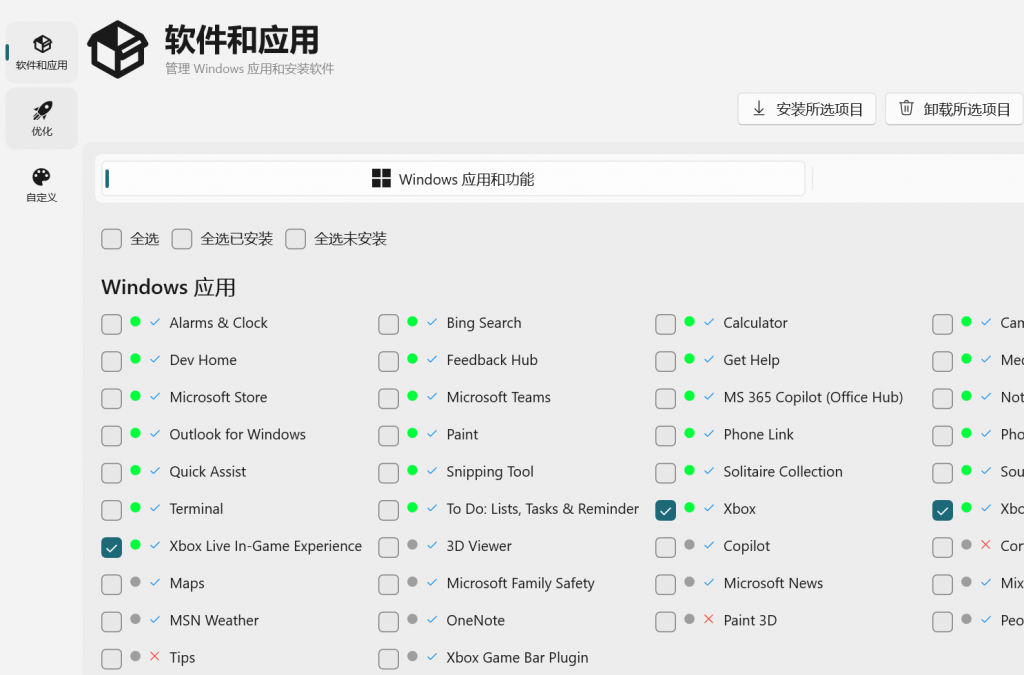Image resolution: width=1024 pixels, height=675 pixels.
Task: Click the Maps app name
Action: (x=187, y=584)
